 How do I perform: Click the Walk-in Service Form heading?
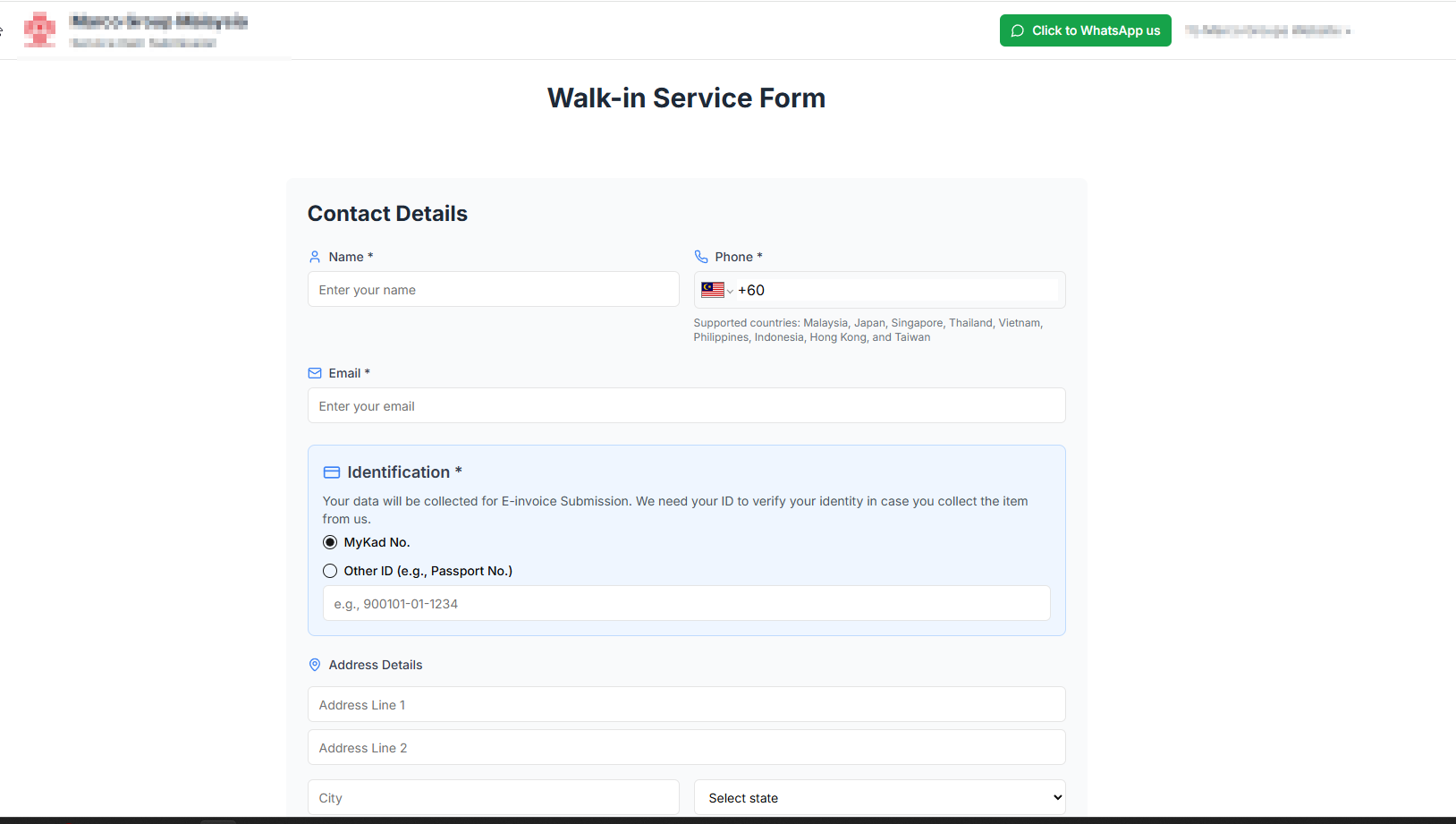pyautogui.click(x=687, y=98)
